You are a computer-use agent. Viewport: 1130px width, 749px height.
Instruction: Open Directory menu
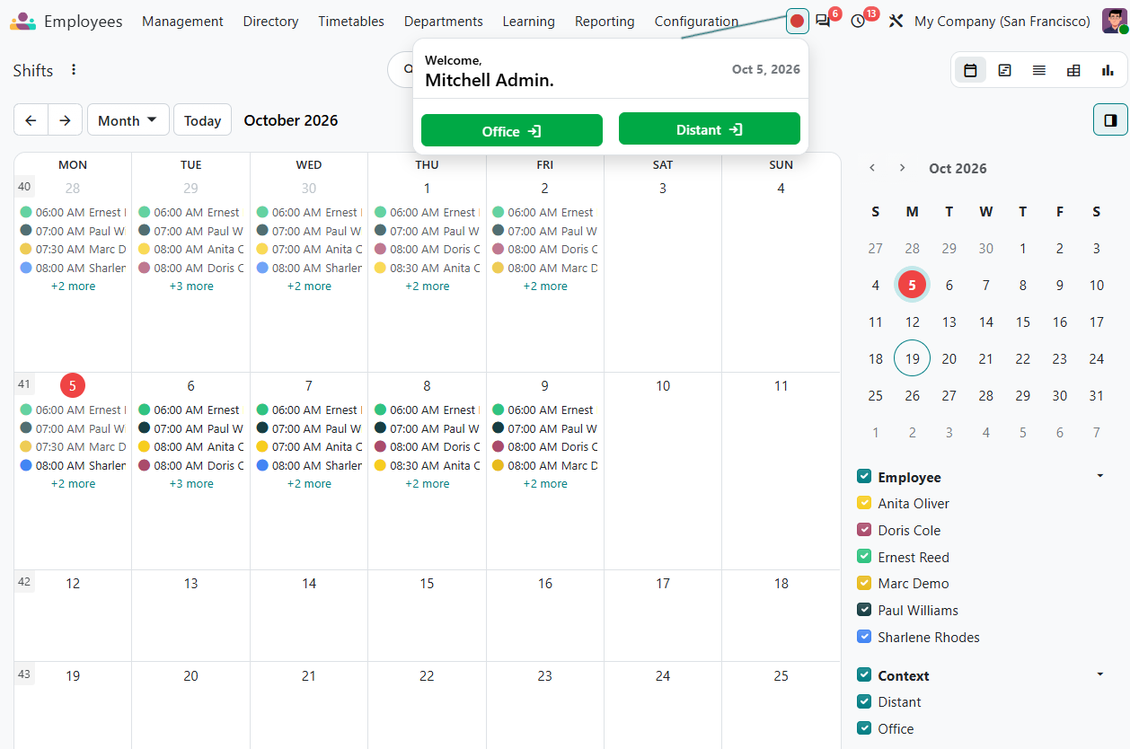(270, 21)
